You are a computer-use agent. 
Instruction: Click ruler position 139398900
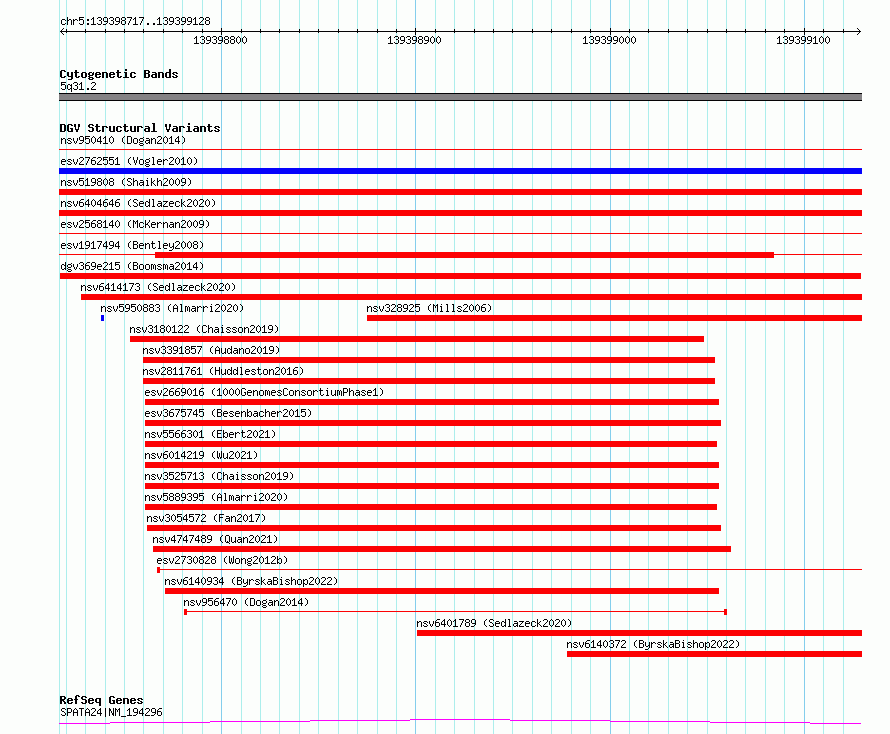(414, 40)
